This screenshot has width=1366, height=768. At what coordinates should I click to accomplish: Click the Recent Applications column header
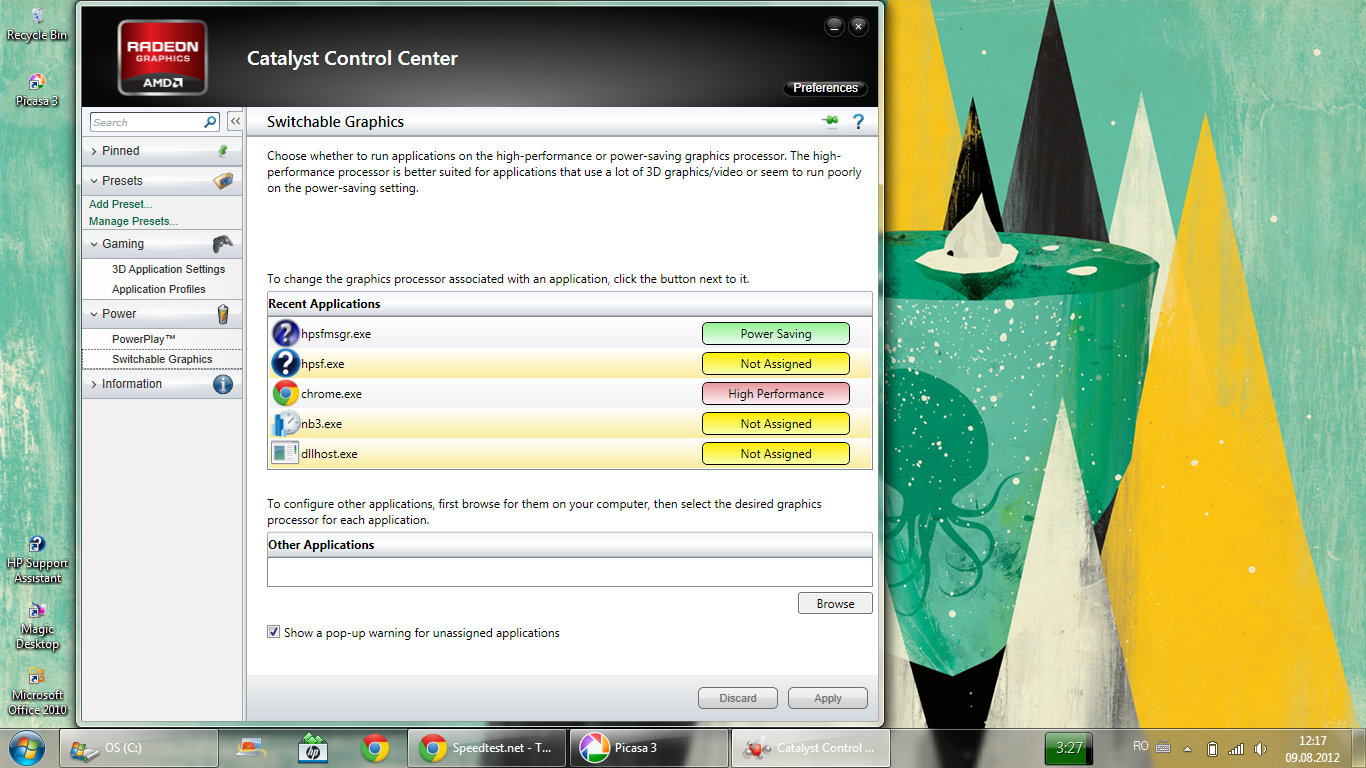tap(570, 304)
